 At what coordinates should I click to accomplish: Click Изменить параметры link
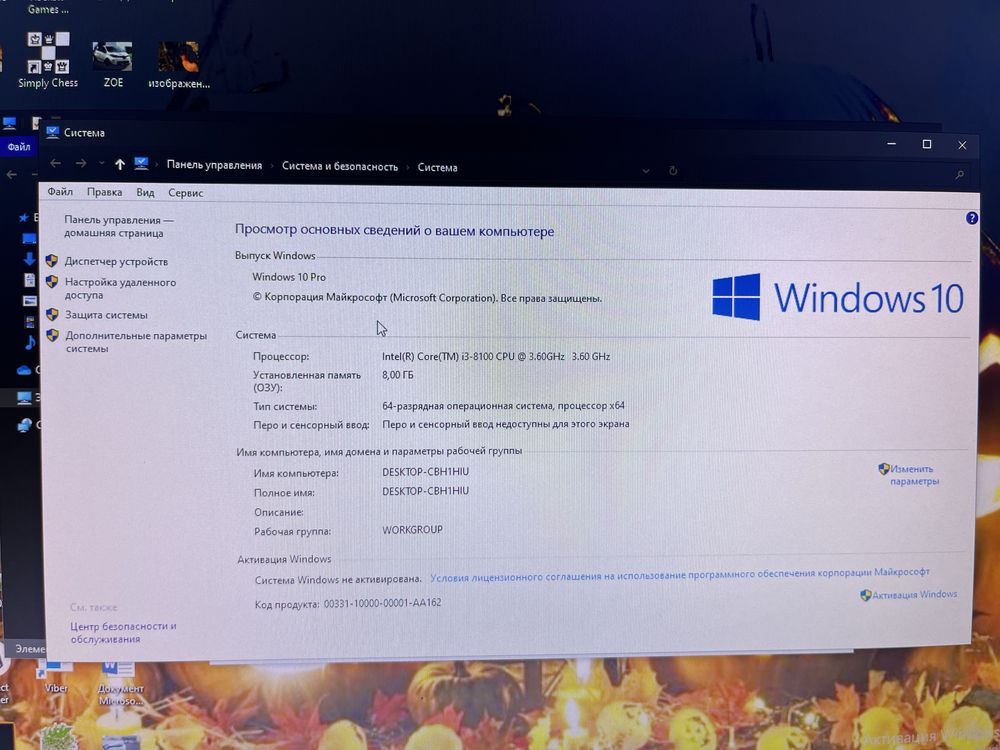pyautogui.click(x=914, y=475)
